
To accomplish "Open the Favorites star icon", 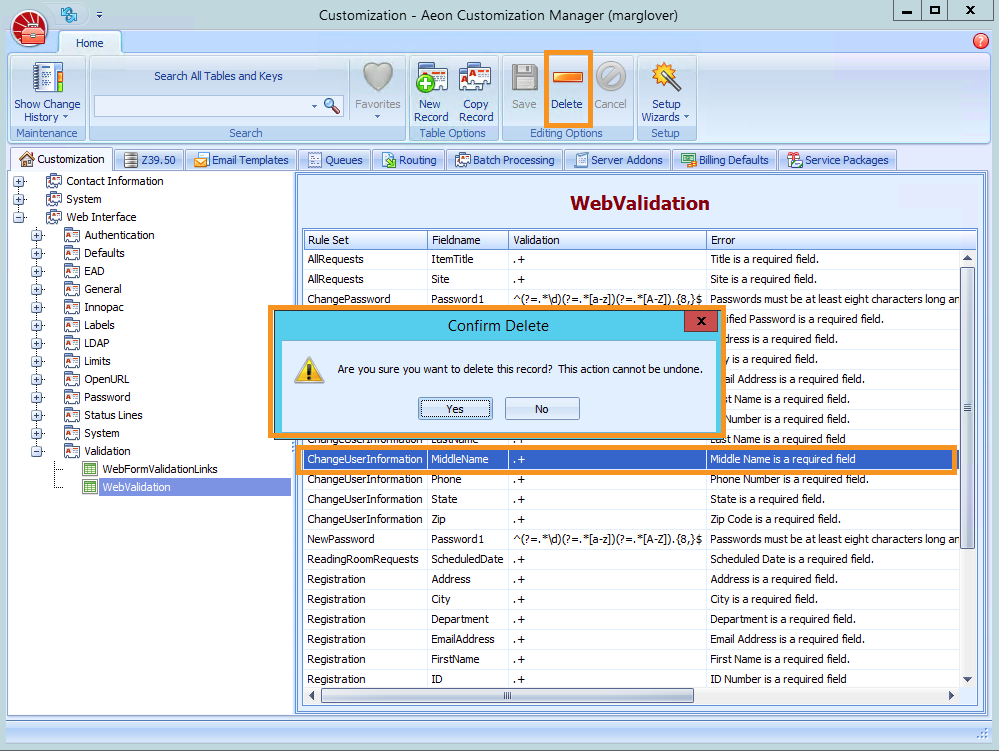I will 377,88.
